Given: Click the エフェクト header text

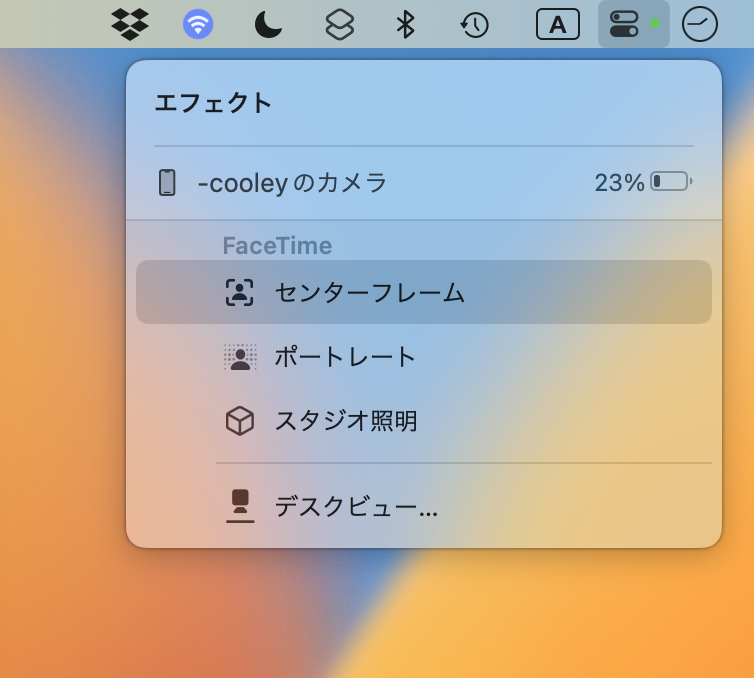Looking at the screenshot, I should 213,103.
